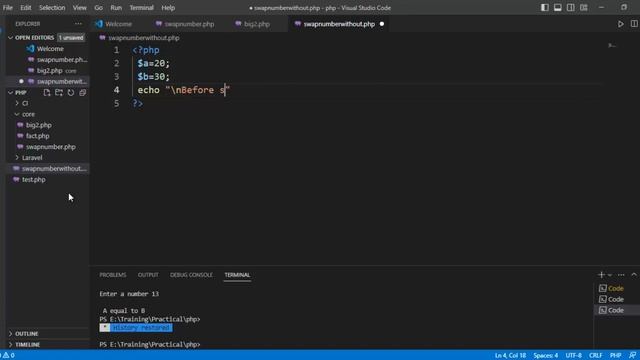This screenshot has height=360, width=640.
Task: Open swapnumber.php in core folder
Action: 51,147
